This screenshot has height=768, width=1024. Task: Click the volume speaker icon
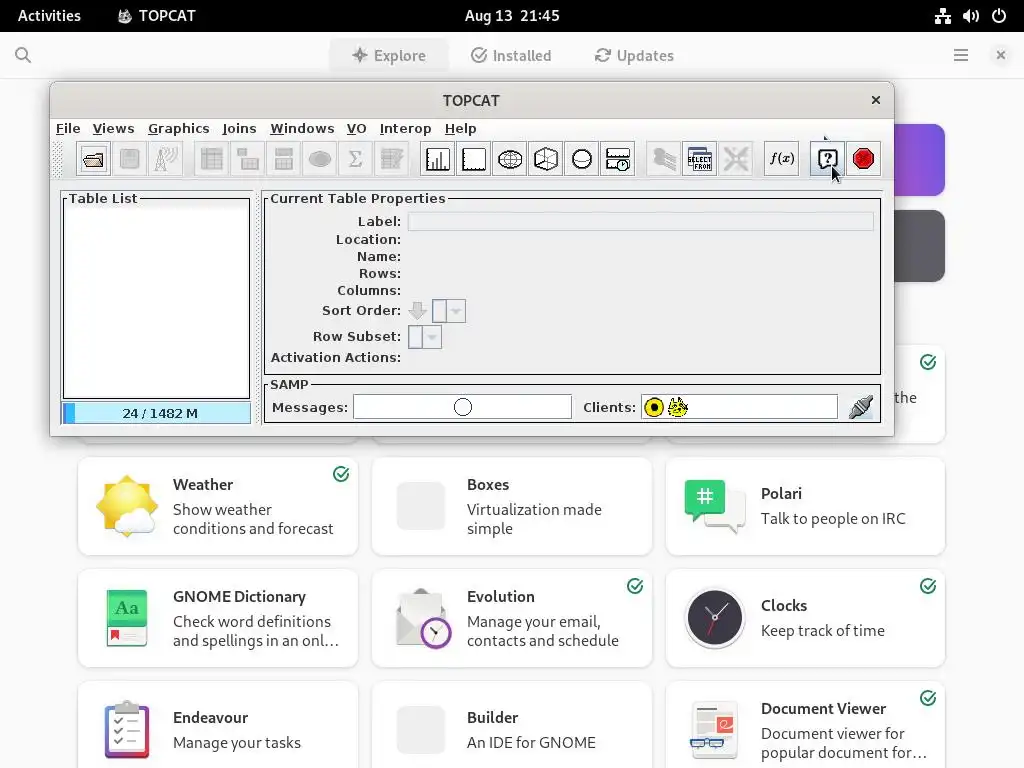coord(971,16)
